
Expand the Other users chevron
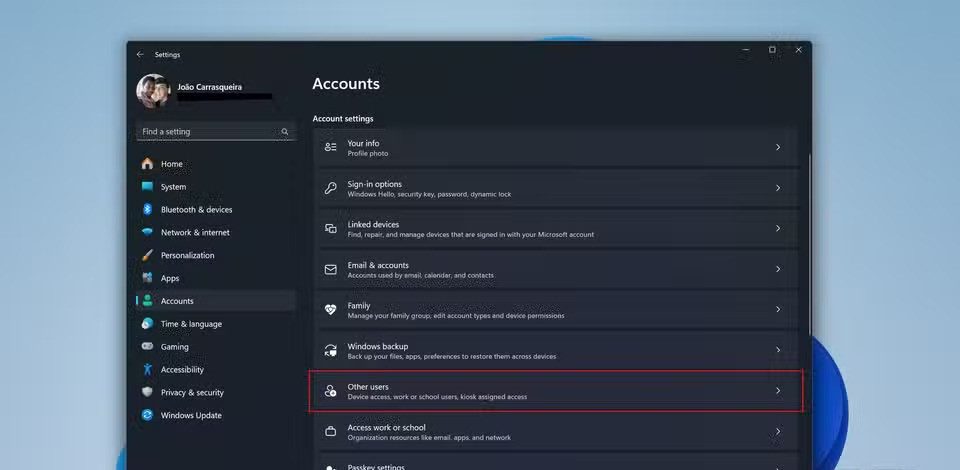tap(778, 390)
